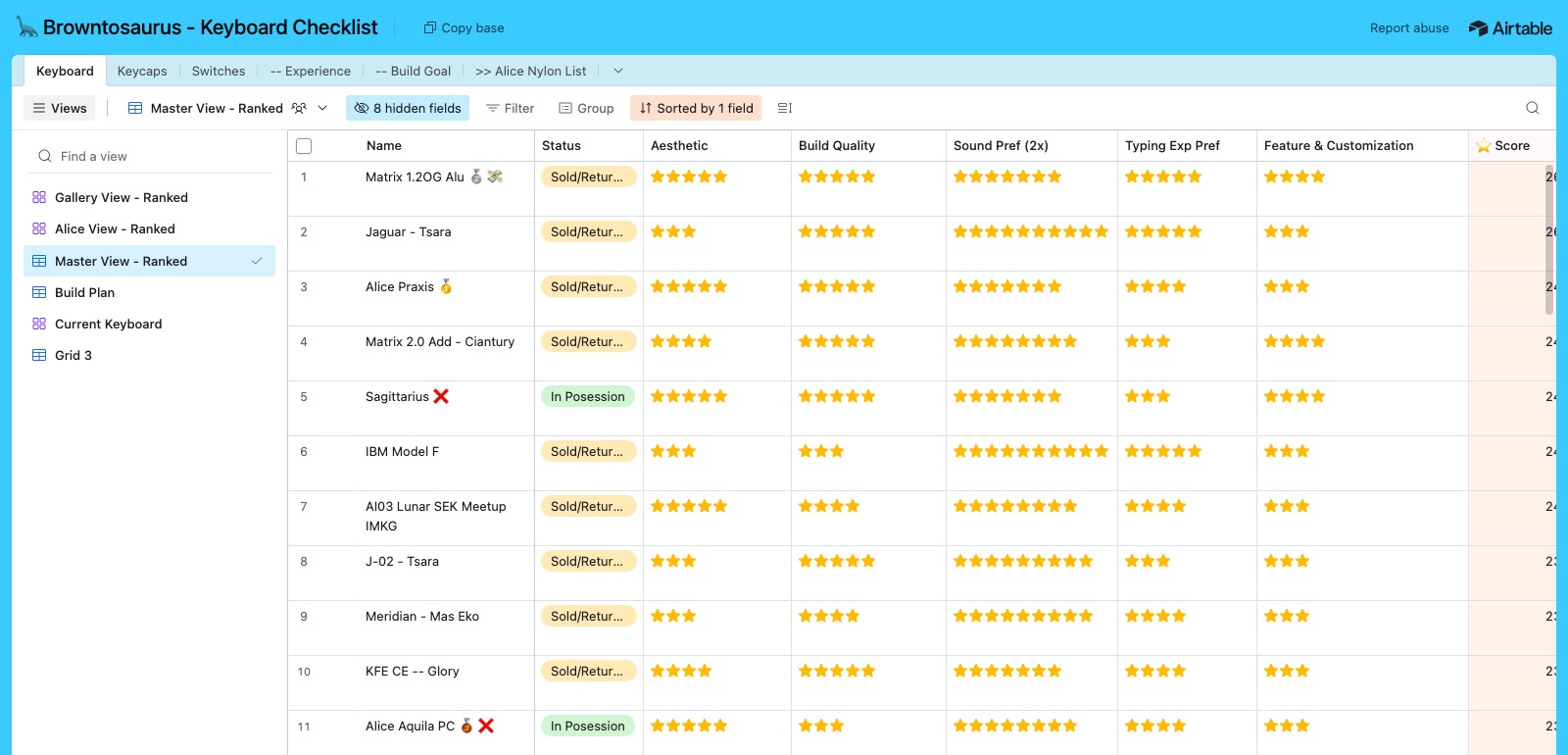This screenshot has height=755, width=1568.
Task: Click the Copy base icon
Action: pos(429,27)
